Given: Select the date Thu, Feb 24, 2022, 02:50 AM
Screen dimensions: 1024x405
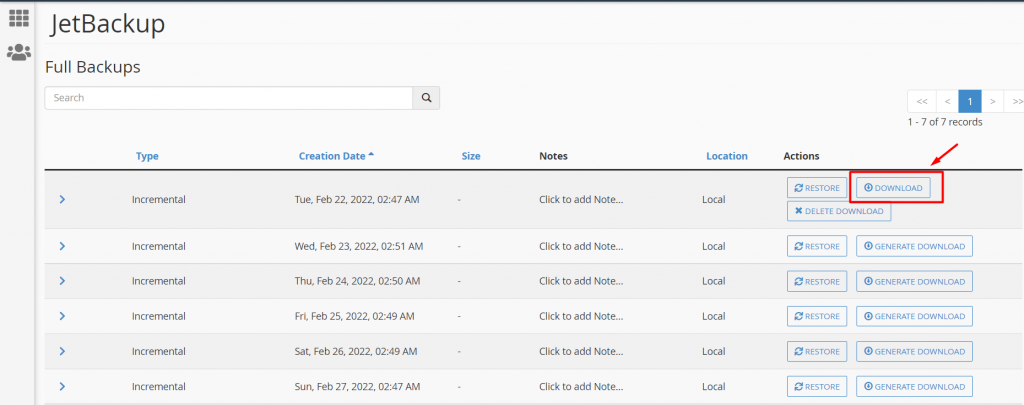Looking at the screenshot, I should click(x=357, y=281).
